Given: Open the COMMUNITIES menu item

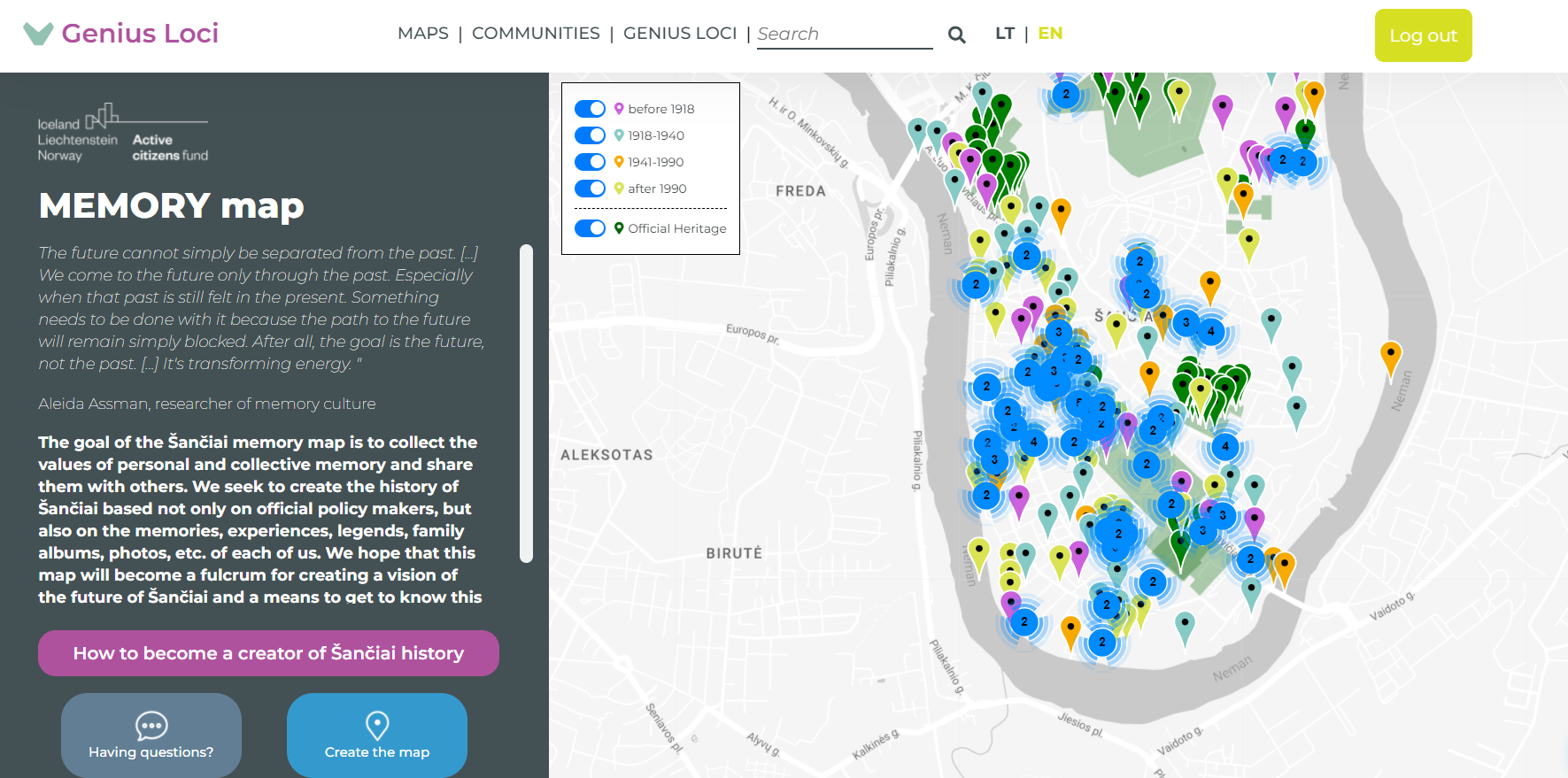Looking at the screenshot, I should 536,34.
